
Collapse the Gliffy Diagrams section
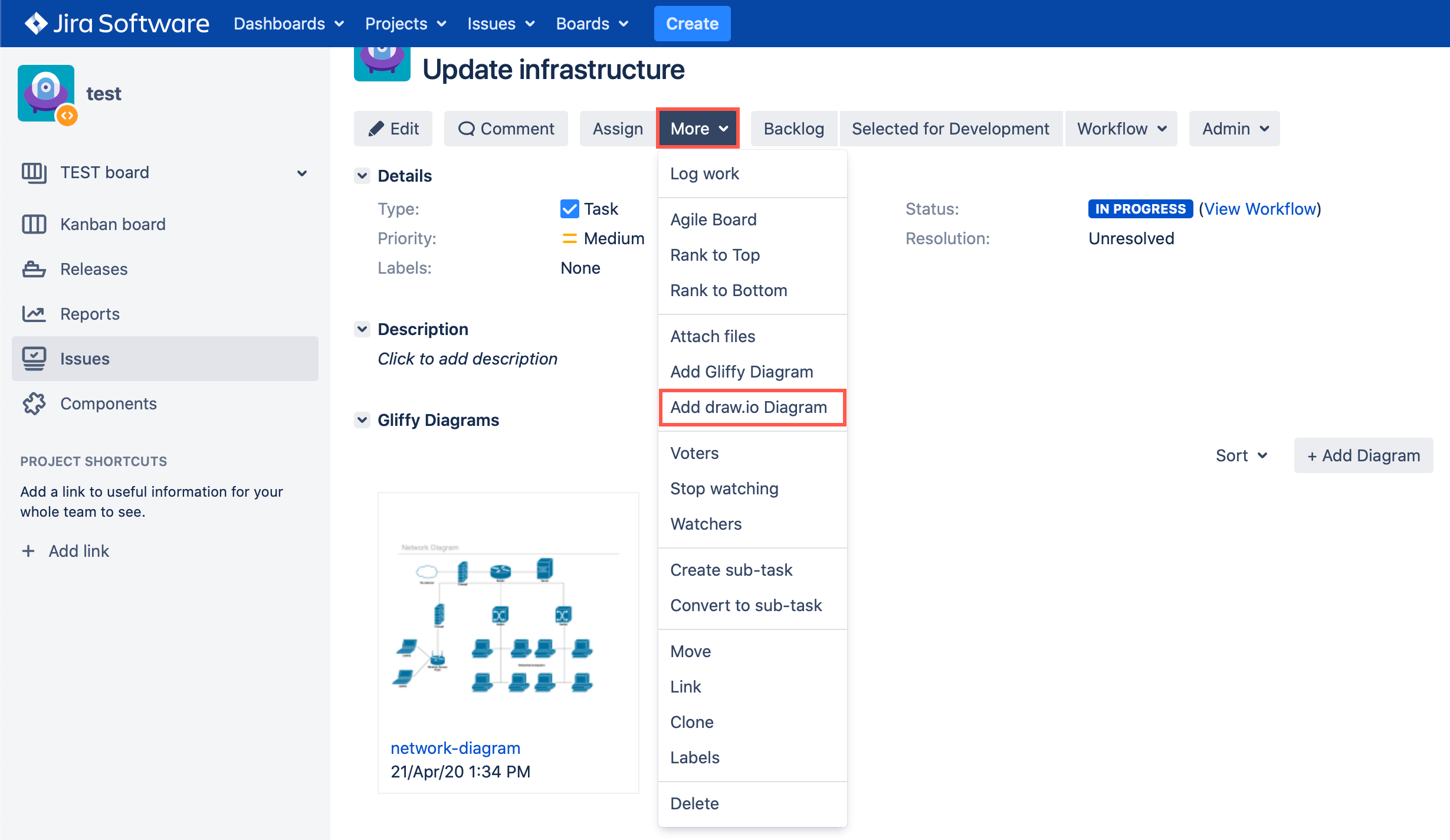pos(362,420)
